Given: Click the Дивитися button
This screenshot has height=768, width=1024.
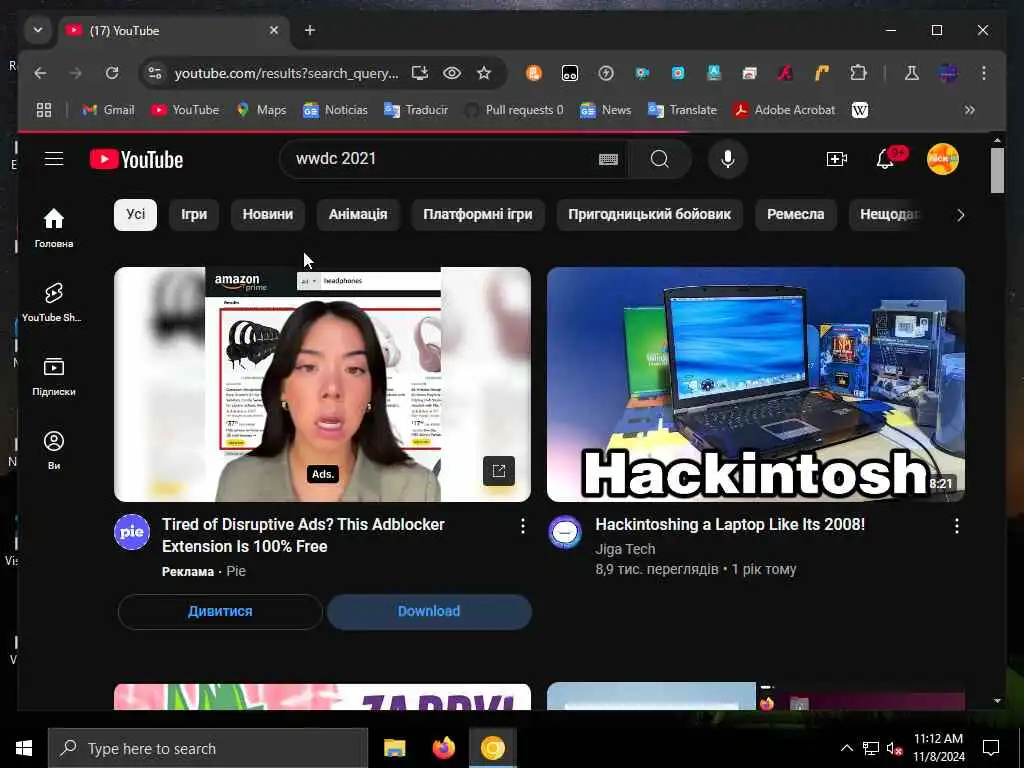Looking at the screenshot, I should [x=220, y=611].
